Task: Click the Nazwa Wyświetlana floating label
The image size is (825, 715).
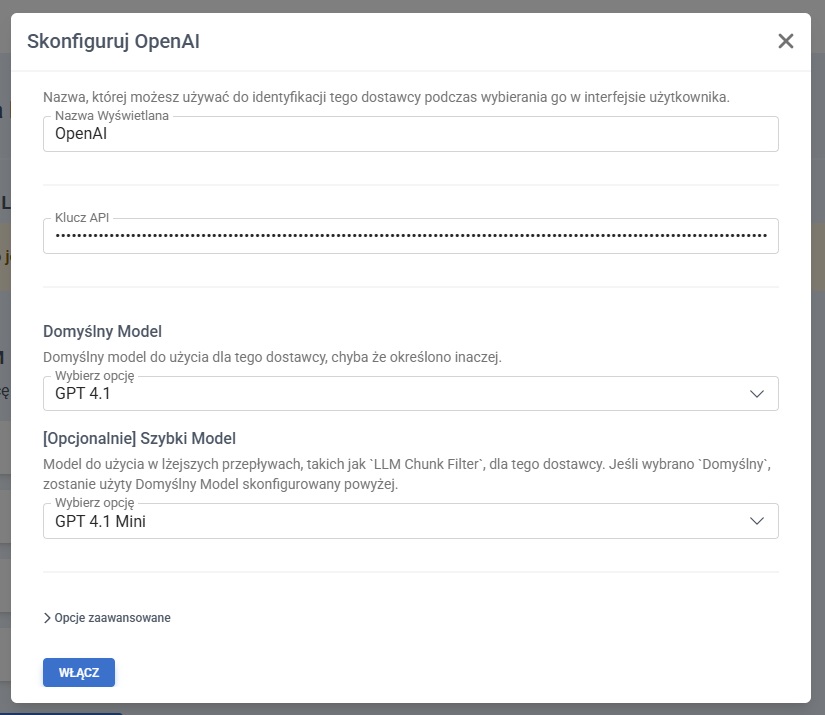Action: 111,116
